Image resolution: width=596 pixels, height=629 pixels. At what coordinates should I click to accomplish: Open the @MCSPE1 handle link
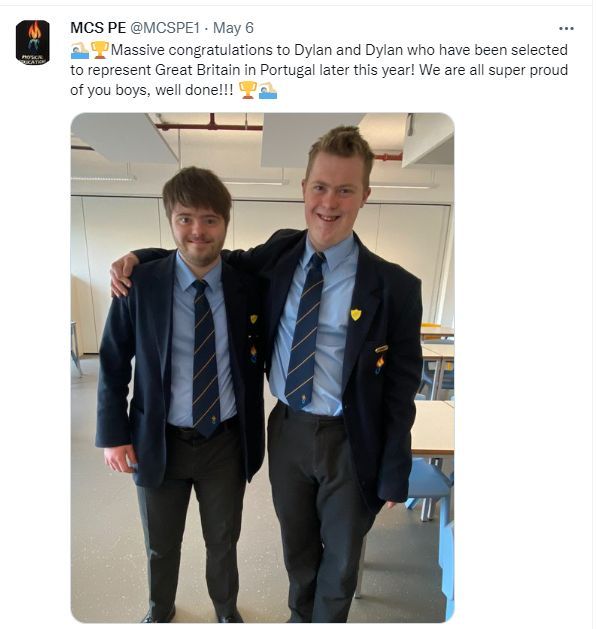coord(165,28)
